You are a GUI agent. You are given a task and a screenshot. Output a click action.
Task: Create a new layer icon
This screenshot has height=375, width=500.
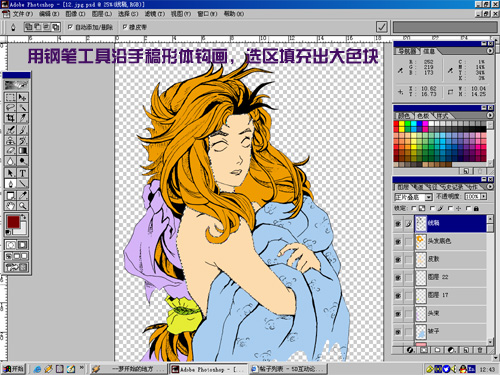(466, 350)
